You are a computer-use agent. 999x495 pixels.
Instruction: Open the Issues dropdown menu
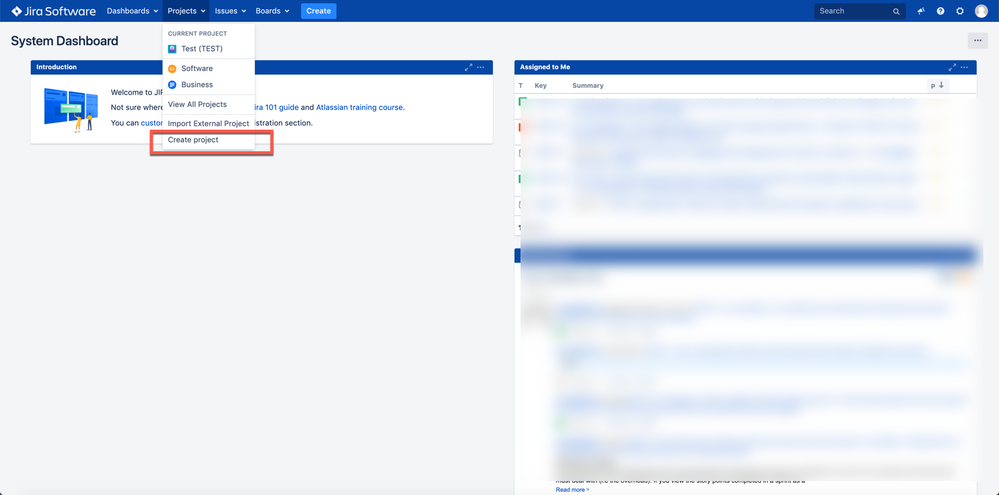230,11
